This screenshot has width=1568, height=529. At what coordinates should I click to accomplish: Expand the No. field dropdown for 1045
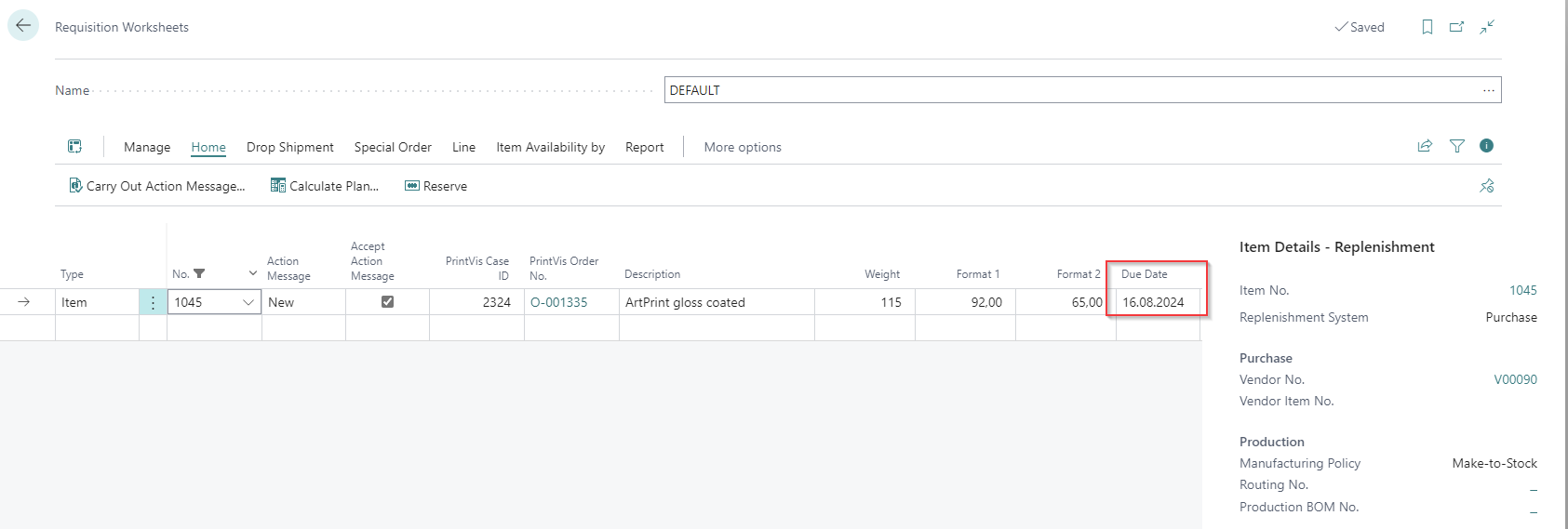click(248, 302)
